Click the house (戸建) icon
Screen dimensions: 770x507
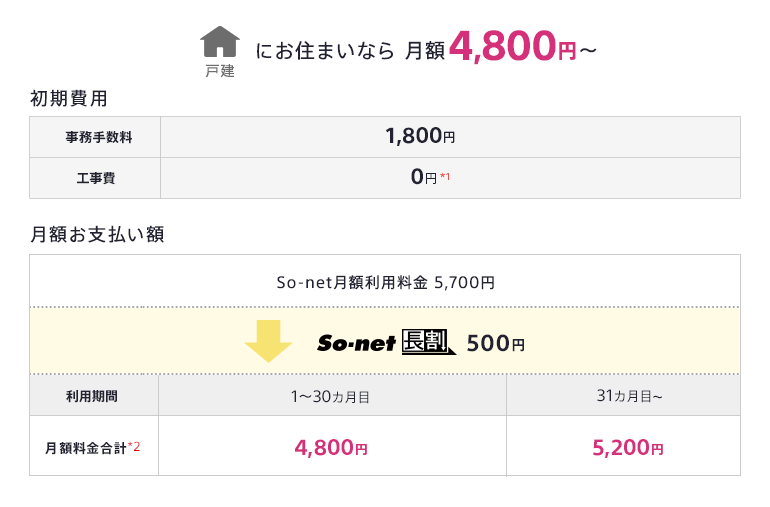pos(220,42)
